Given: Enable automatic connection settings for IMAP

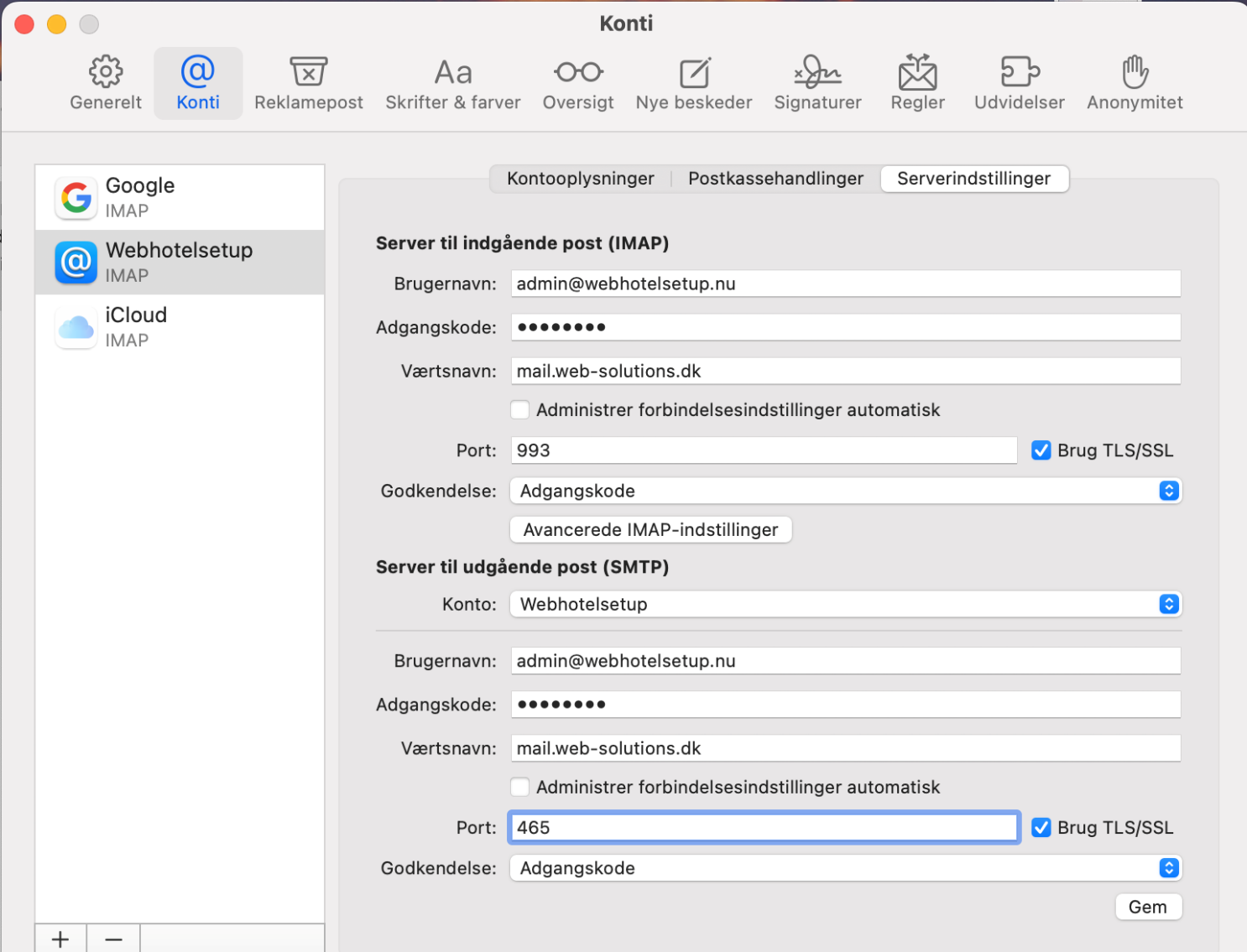Looking at the screenshot, I should (520, 410).
